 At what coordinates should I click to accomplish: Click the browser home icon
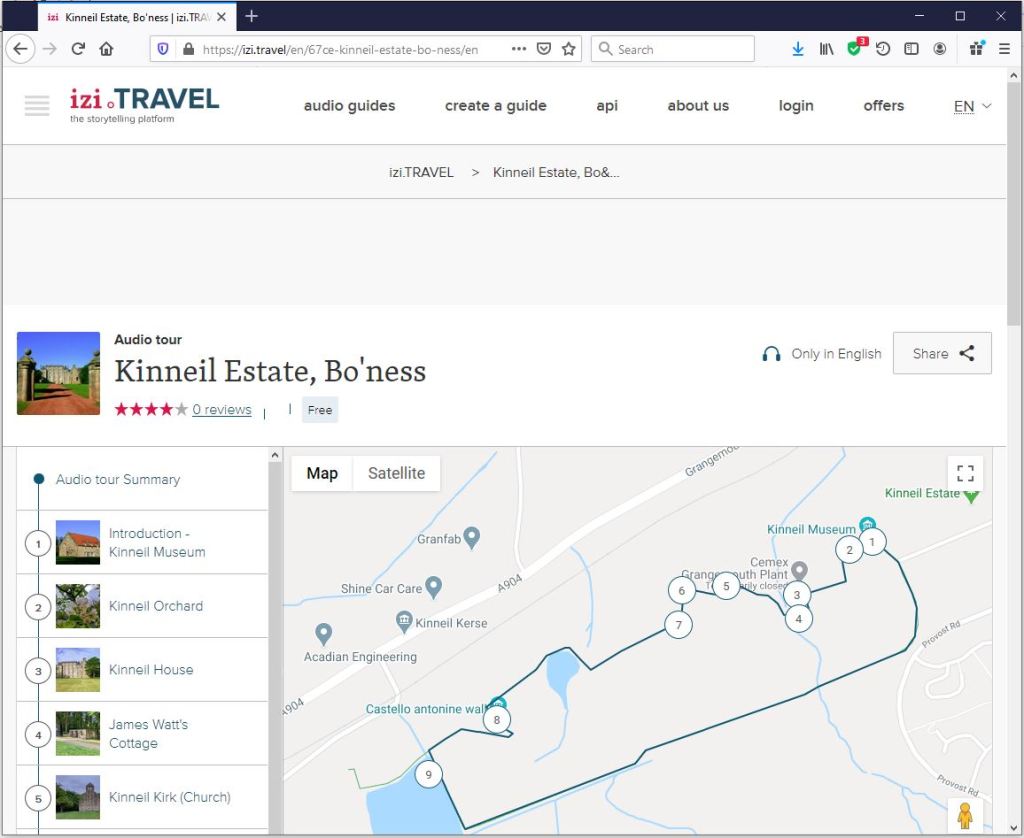(x=106, y=48)
